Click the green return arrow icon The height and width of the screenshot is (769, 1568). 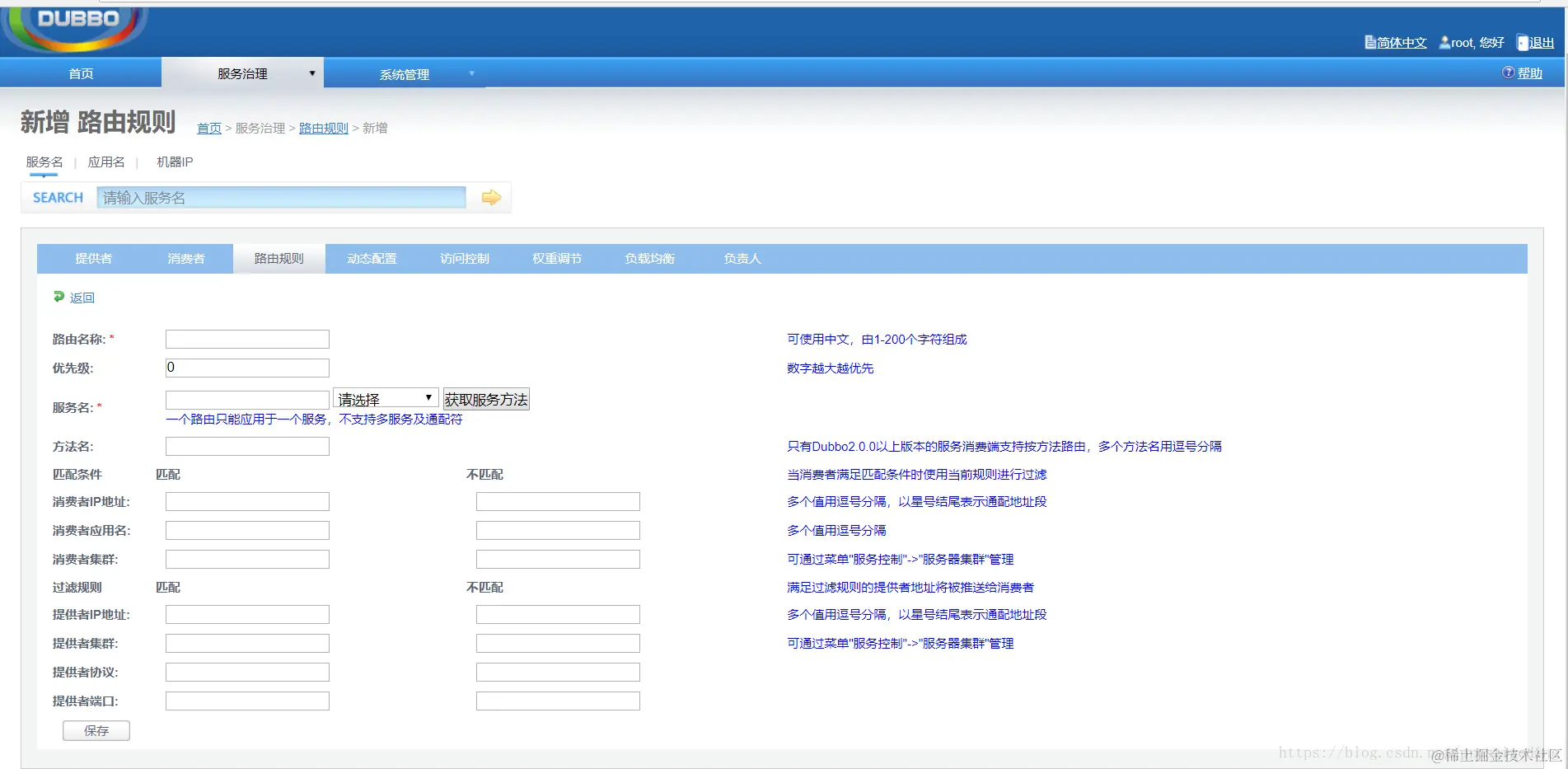tap(59, 297)
